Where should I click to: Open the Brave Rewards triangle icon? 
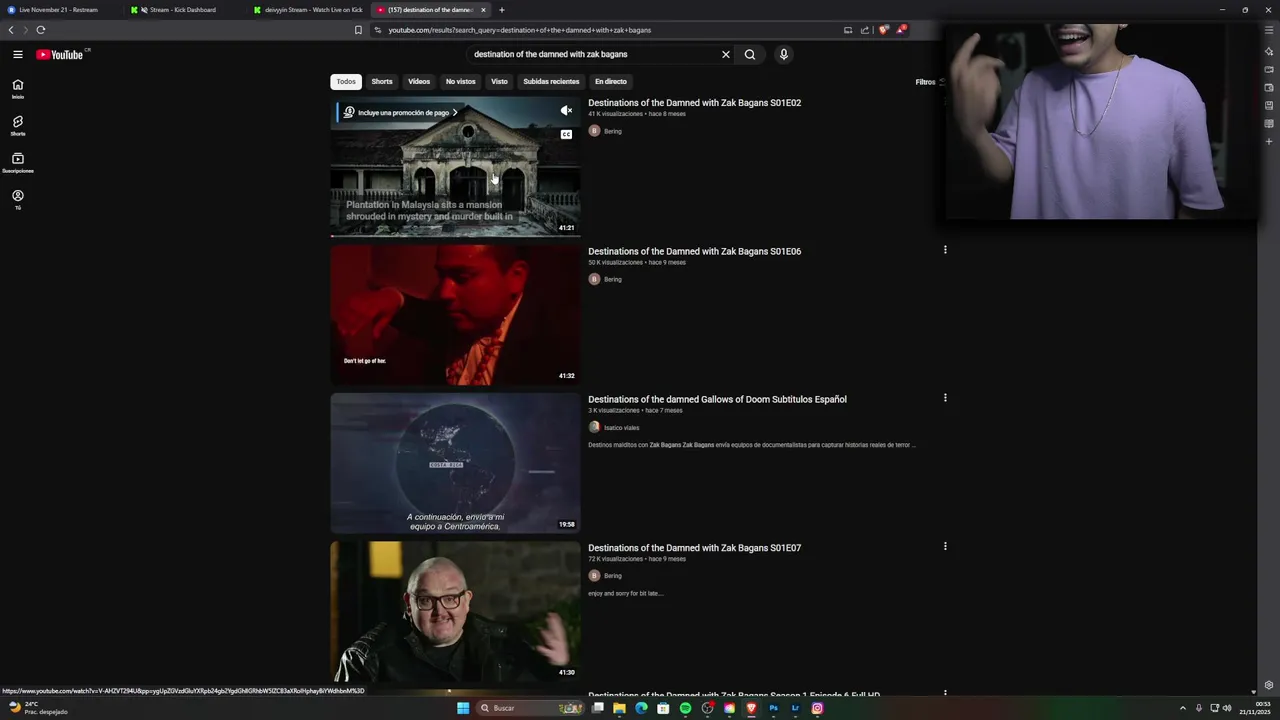coord(900,30)
